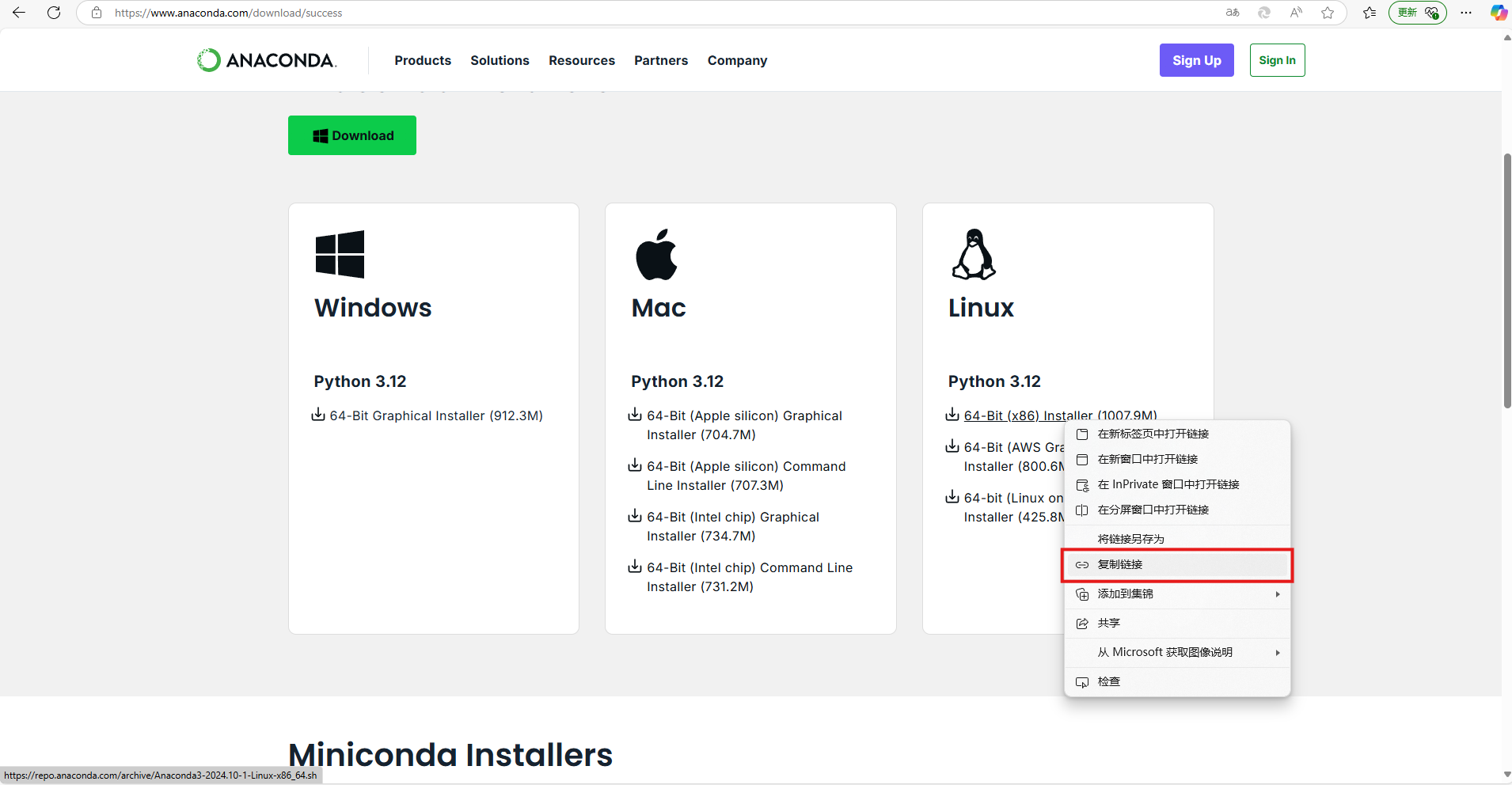Select 在分屏窗口中打开链接 menu item

pos(1177,510)
